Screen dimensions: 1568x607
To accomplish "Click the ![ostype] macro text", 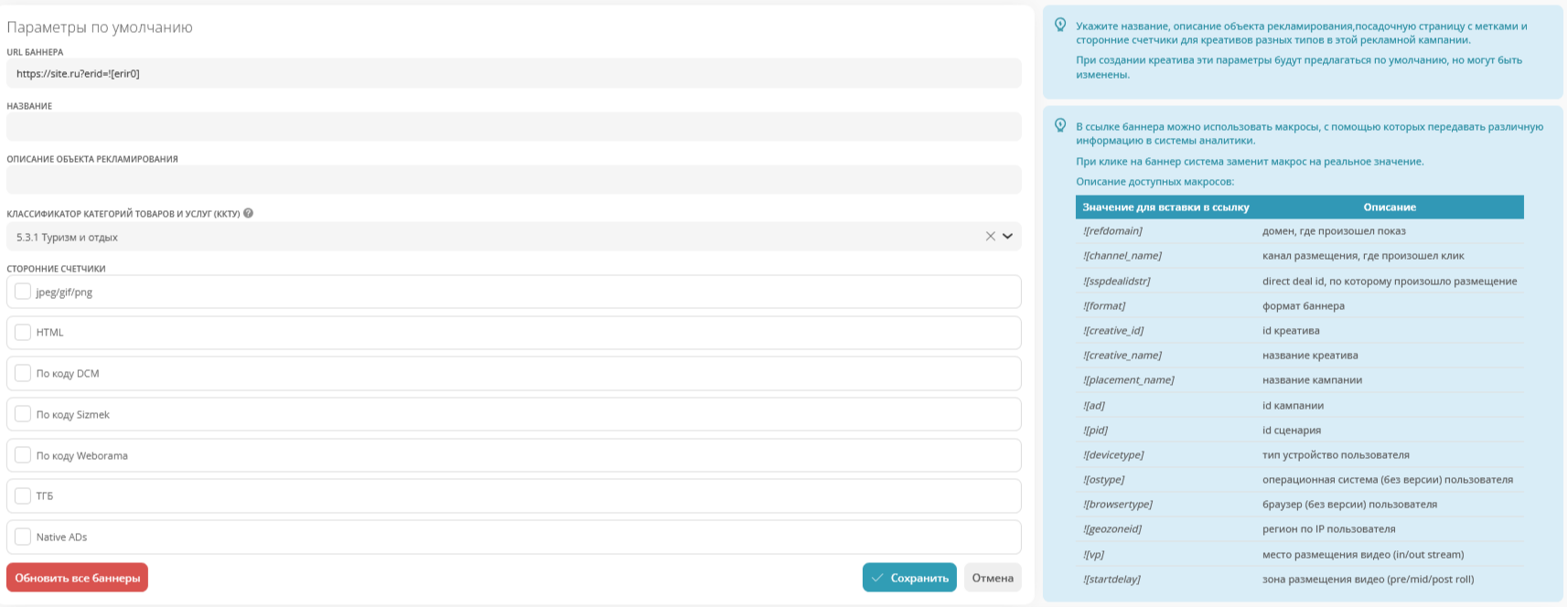I will pyautogui.click(x=1104, y=479).
